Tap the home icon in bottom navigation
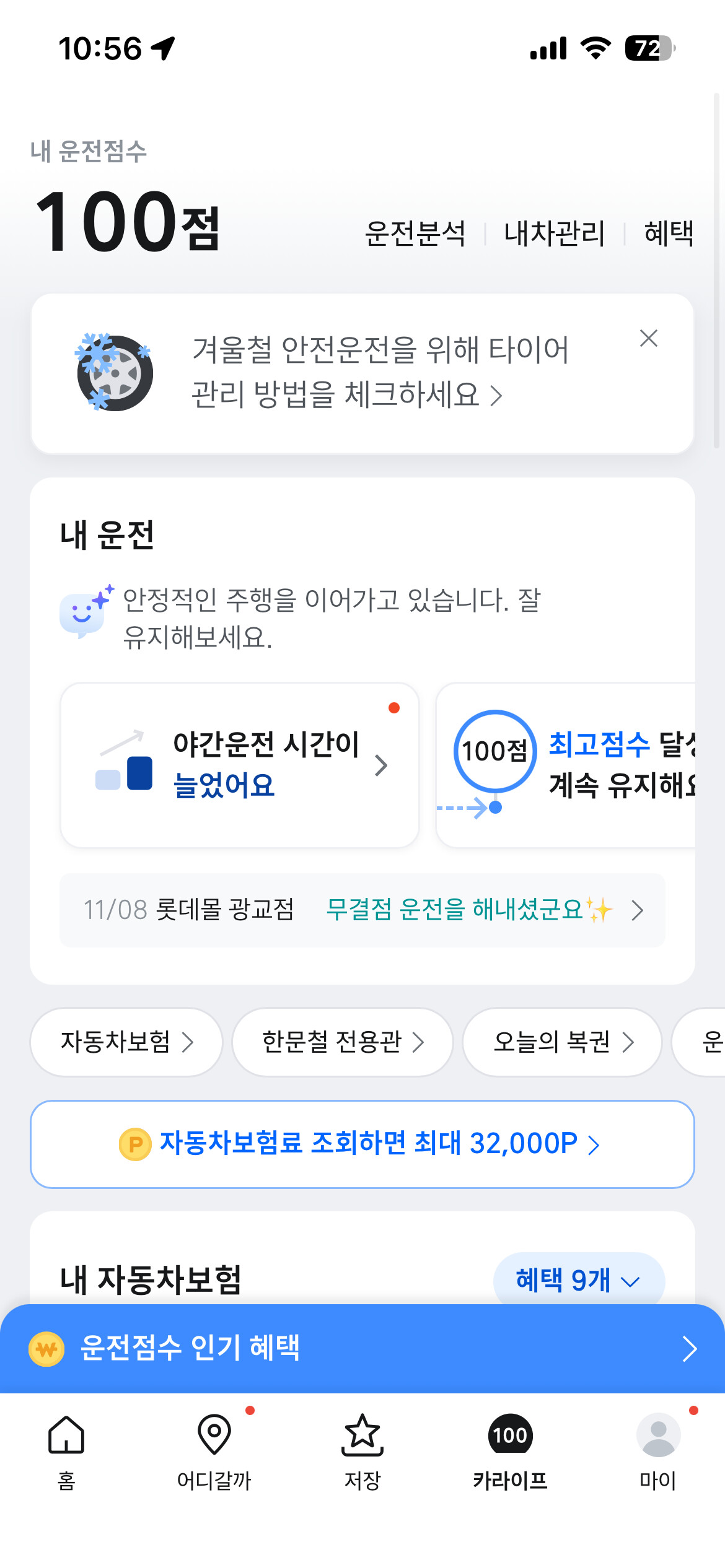 click(x=66, y=1434)
